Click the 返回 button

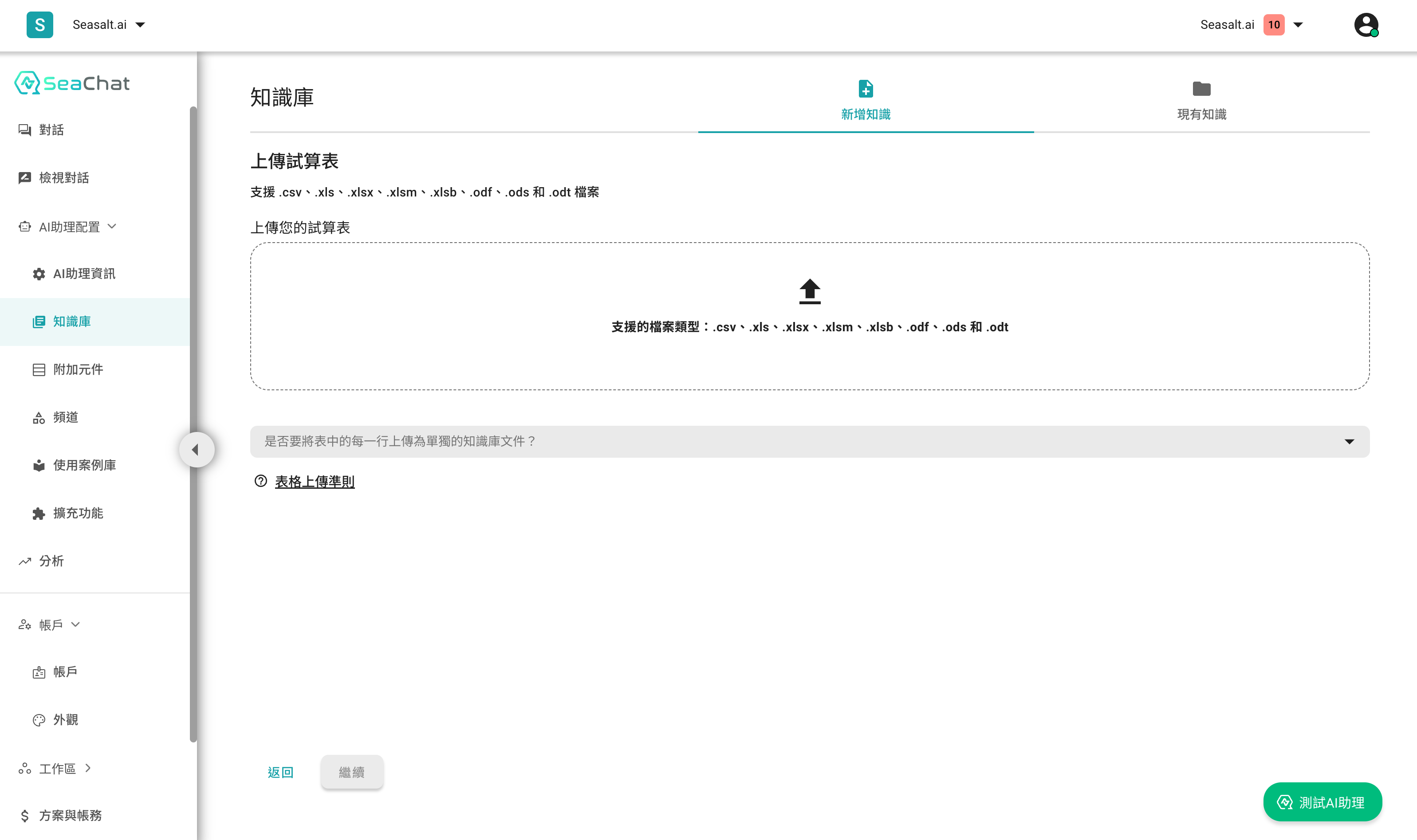click(281, 772)
